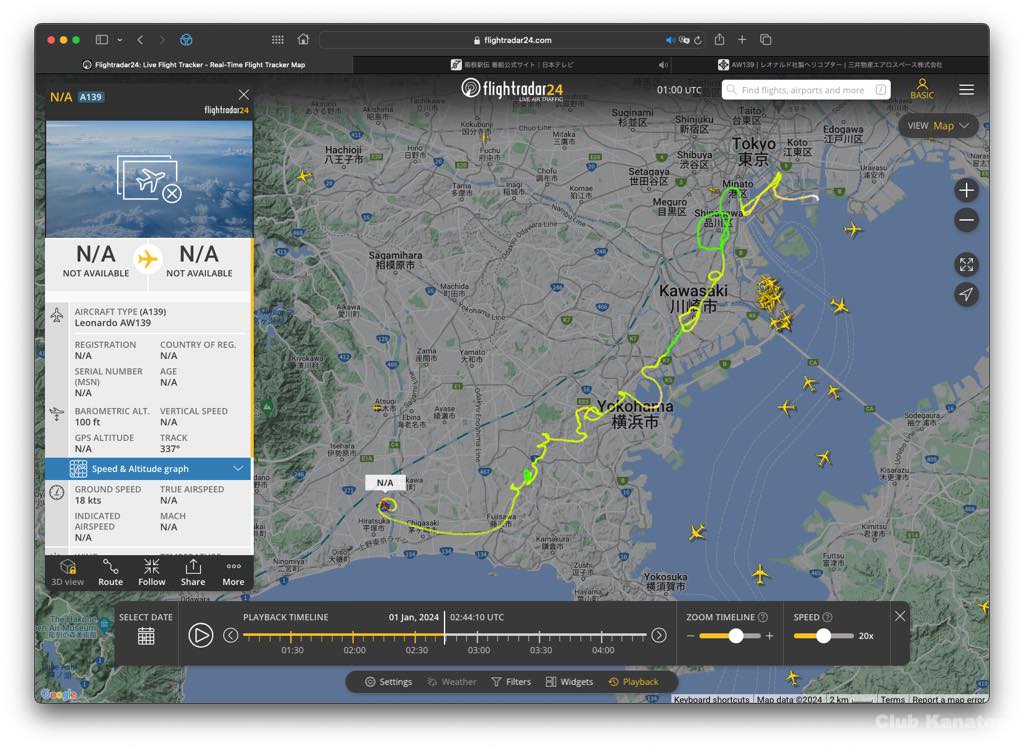
Task: Open the hamburger main menu
Action: tap(966, 90)
